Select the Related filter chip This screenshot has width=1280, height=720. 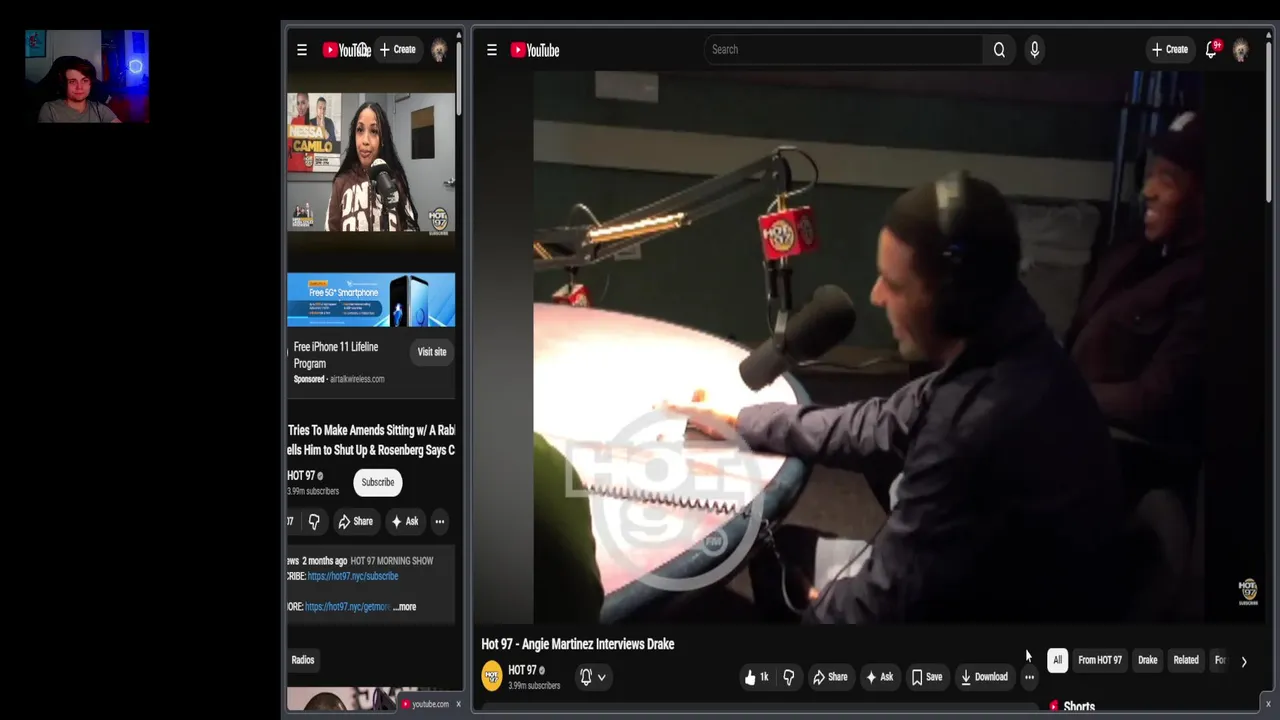click(1186, 660)
